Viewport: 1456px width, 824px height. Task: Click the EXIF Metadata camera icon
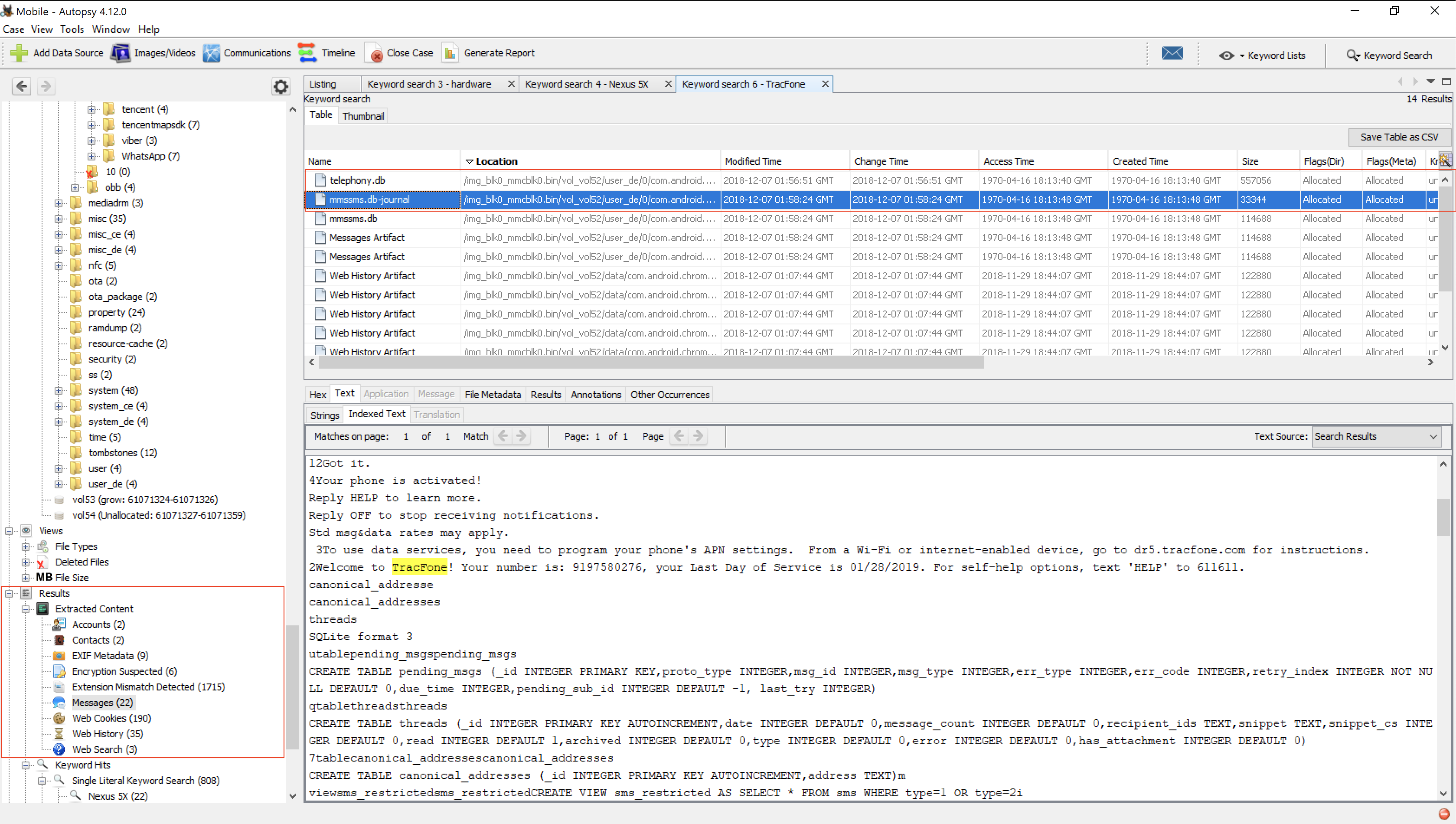[x=59, y=656]
